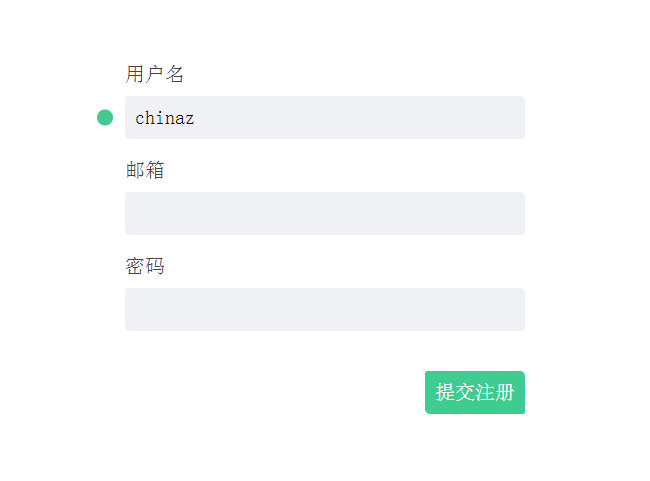Click the email label above second field
Image resolution: width=650 pixels, height=481 pixels.
coord(145,170)
